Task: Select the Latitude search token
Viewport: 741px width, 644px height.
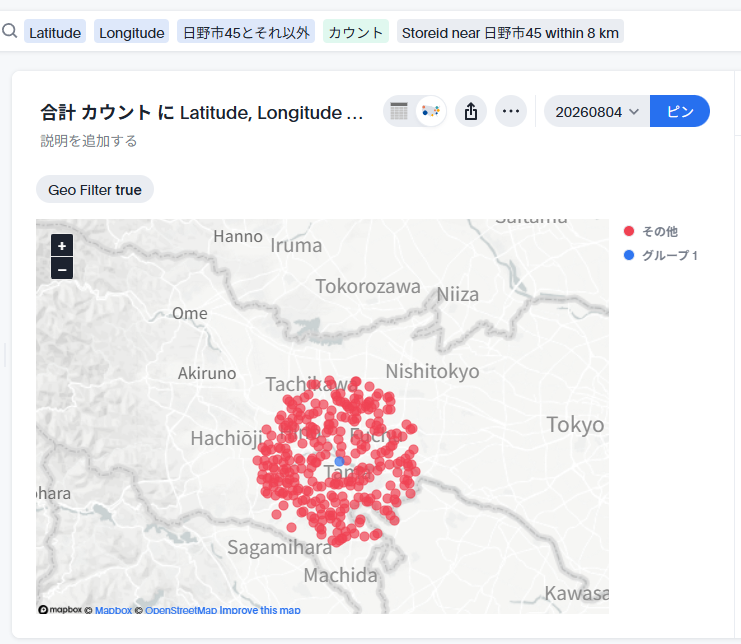Action: point(55,33)
